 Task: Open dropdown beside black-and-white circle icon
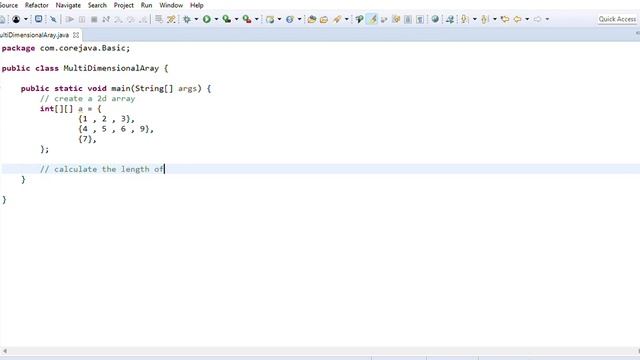click(x=26, y=19)
